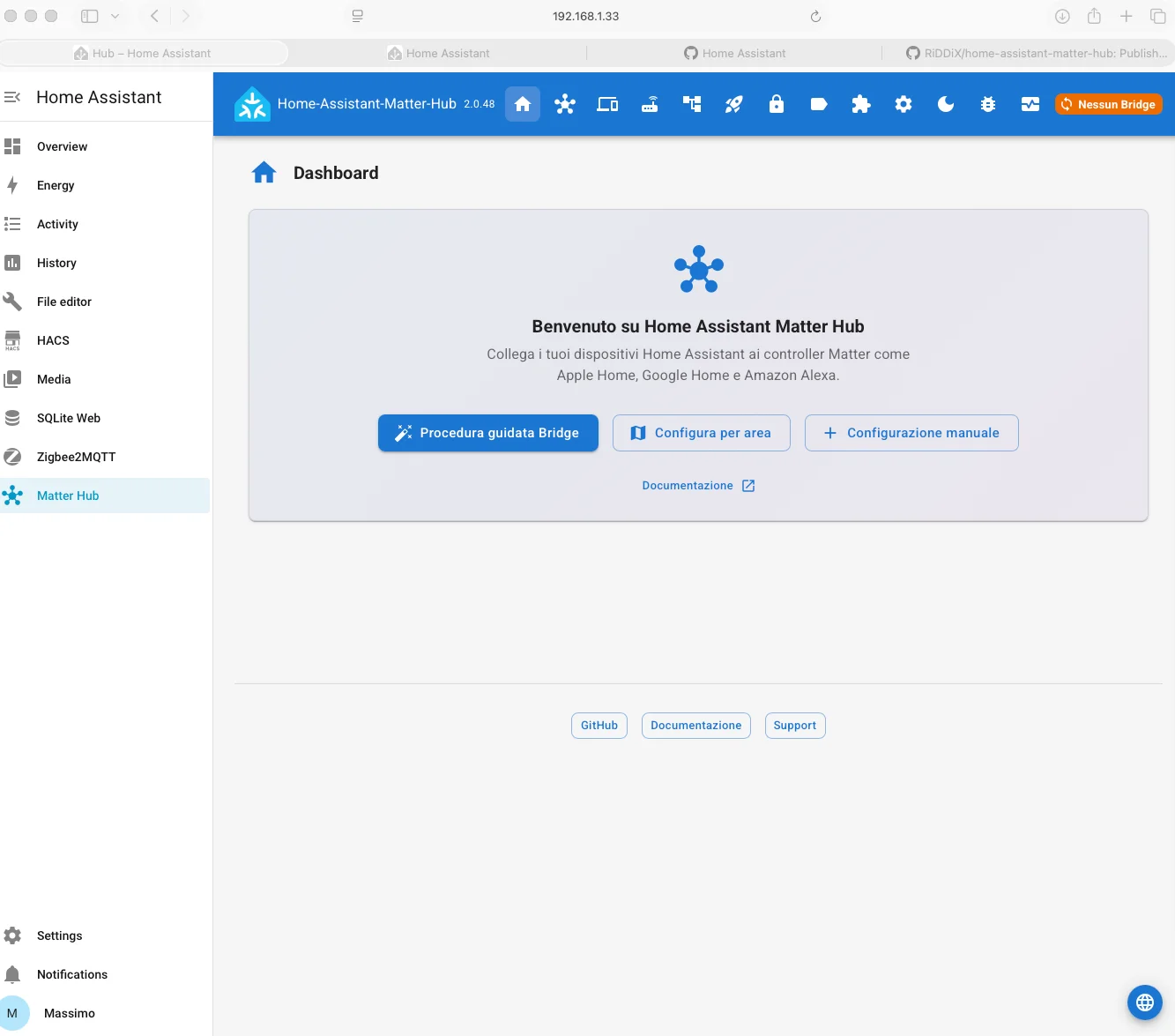The image size is (1175, 1036).
Task: Open a new Safari tab with plus
Action: pos(1126,16)
